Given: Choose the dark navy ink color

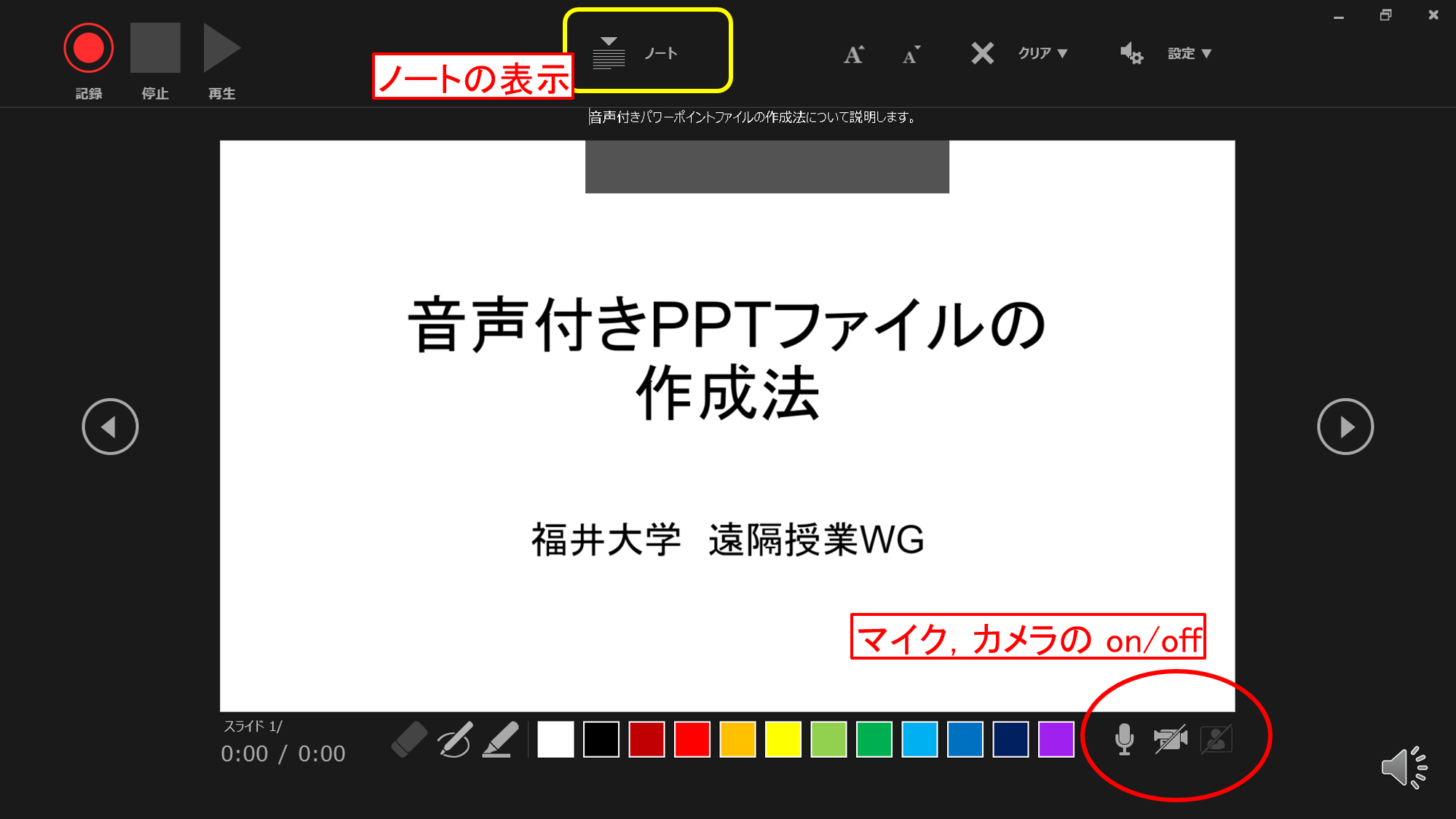Looking at the screenshot, I should (x=1010, y=740).
